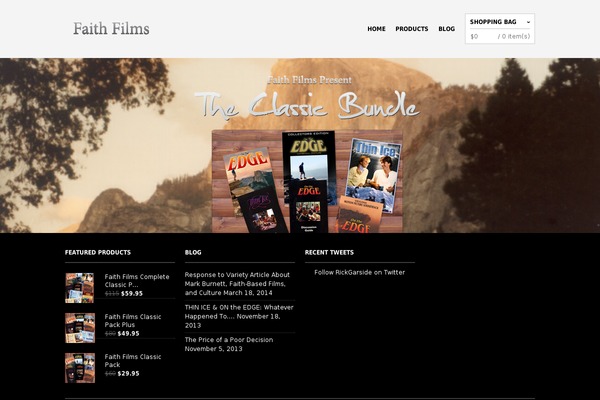The width and height of the screenshot is (600, 400).
Task: Open Faith Films Classic Pack Plus thumbnail
Action: [80, 328]
